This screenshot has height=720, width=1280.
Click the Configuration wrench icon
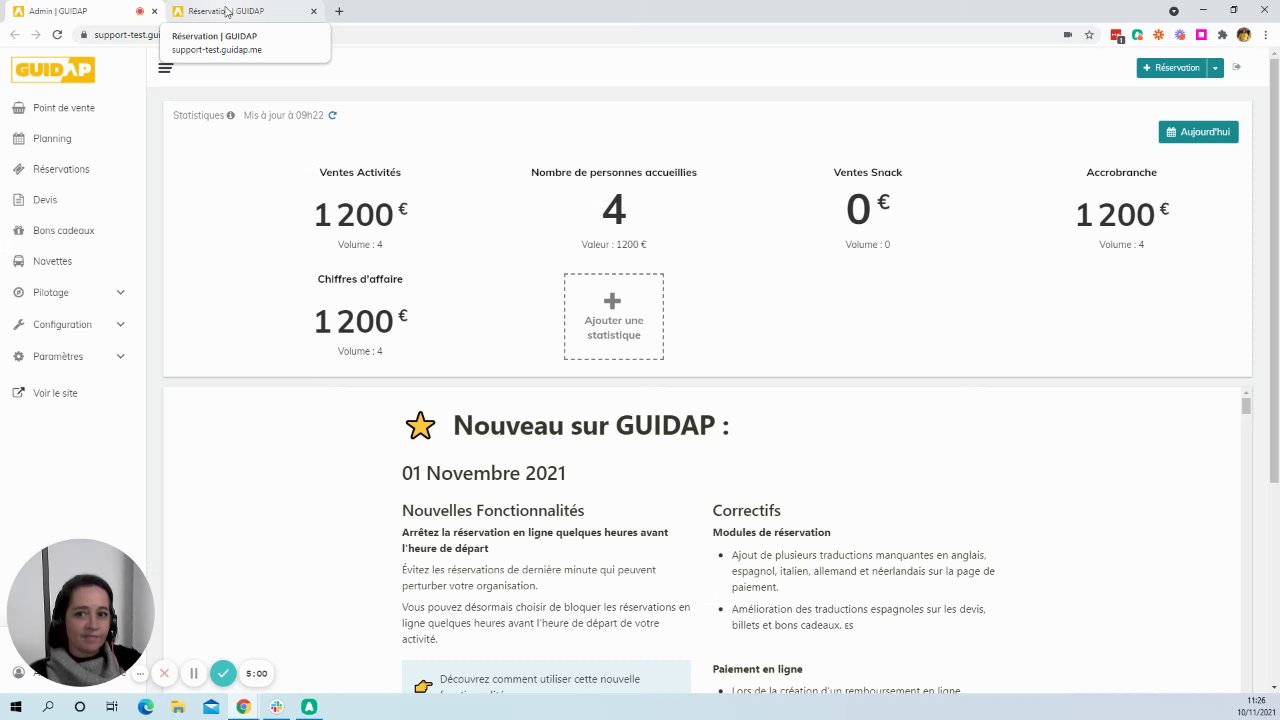click(18, 324)
